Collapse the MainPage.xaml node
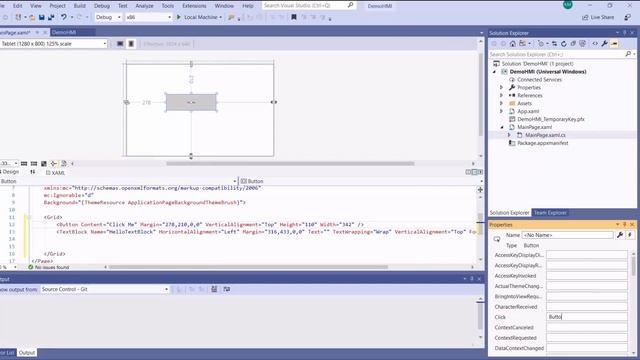The width and height of the screenshot is (640, 360). 502,127
